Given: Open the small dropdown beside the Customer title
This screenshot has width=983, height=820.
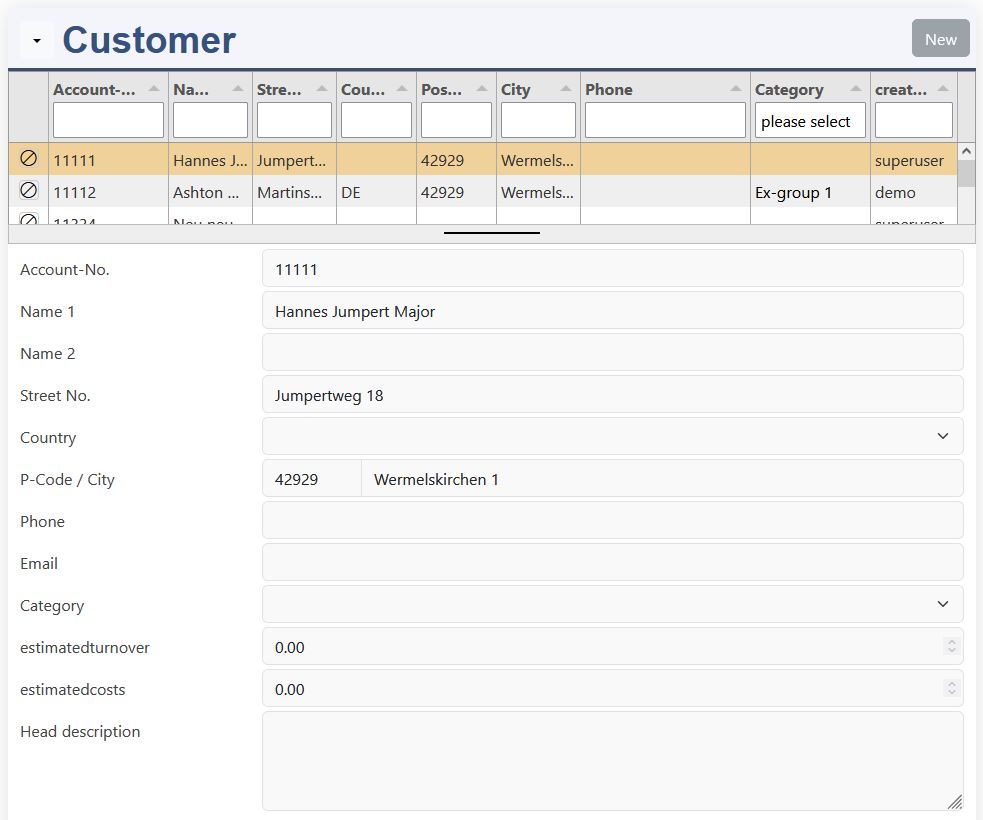Looking at the screenshot, I should [x=36, y=38].
